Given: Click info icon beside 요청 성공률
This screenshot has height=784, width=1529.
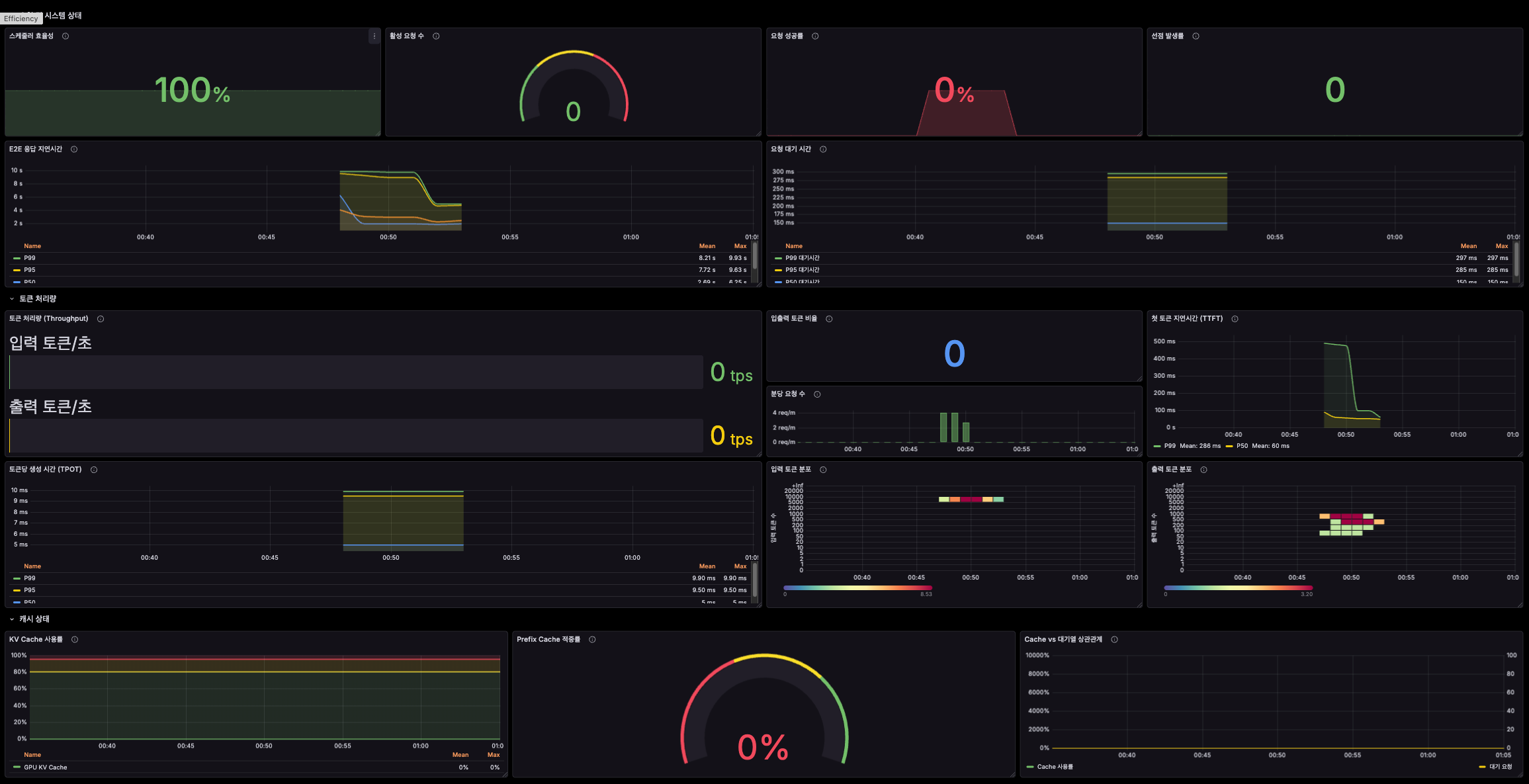Looking at the screenshot, I should tap(815, 36).
